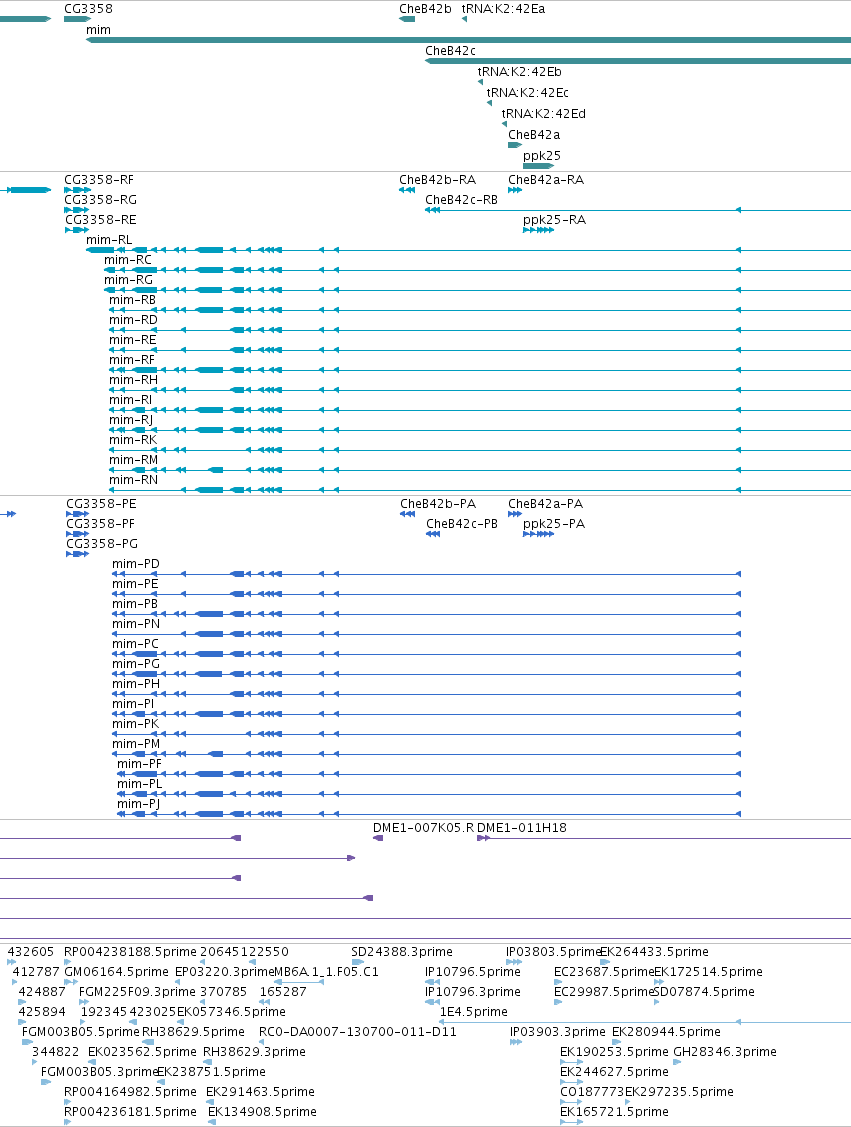Open the CG3358-PG protein

pyautogui.click(x=102, y=544)
